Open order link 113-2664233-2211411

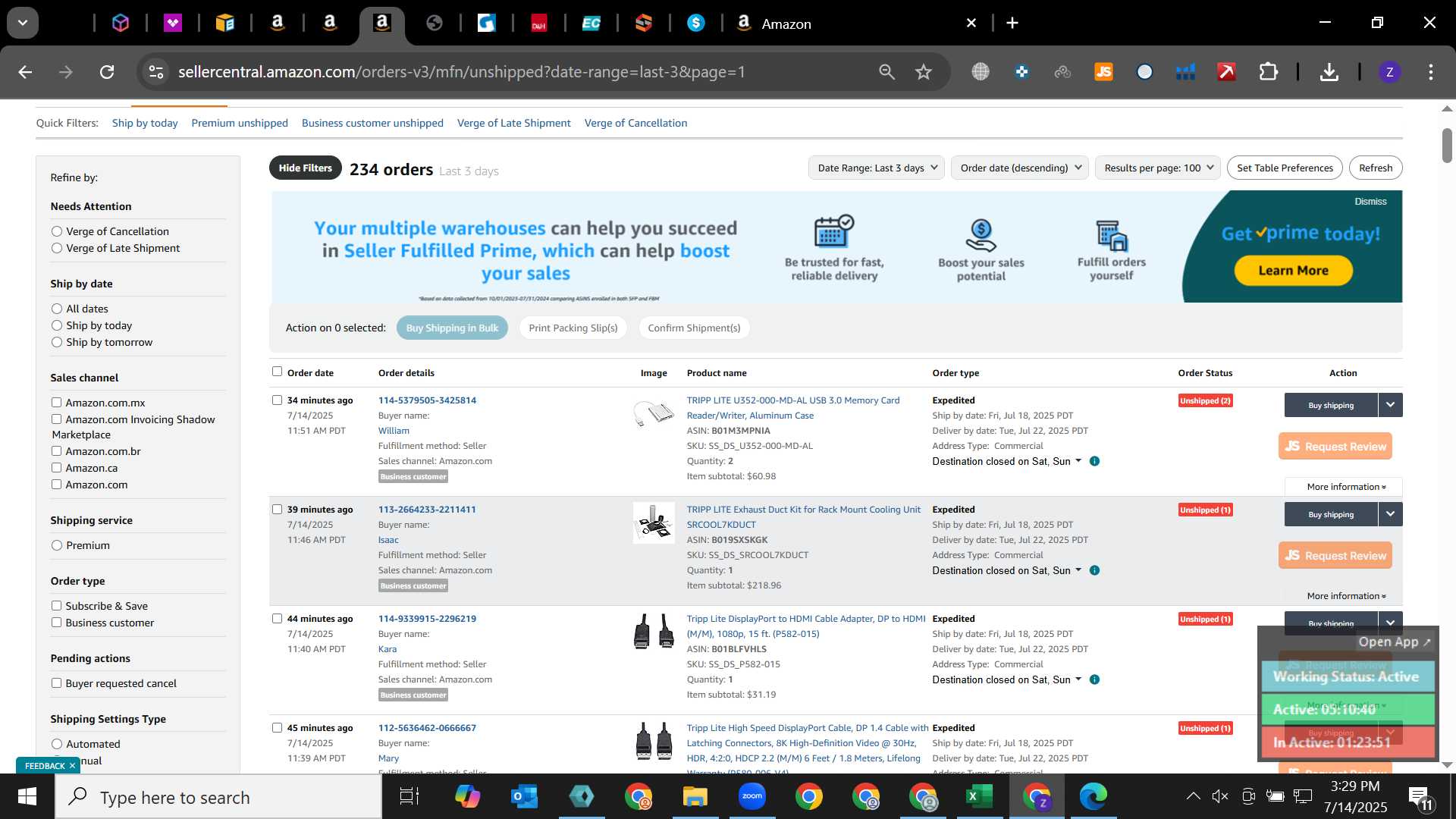(427, 510)
